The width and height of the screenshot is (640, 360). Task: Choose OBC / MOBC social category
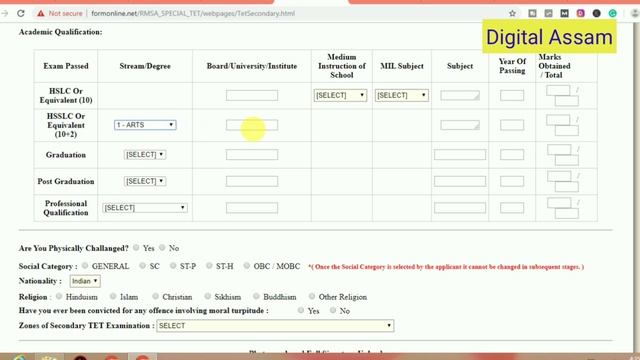coord(247,265)
